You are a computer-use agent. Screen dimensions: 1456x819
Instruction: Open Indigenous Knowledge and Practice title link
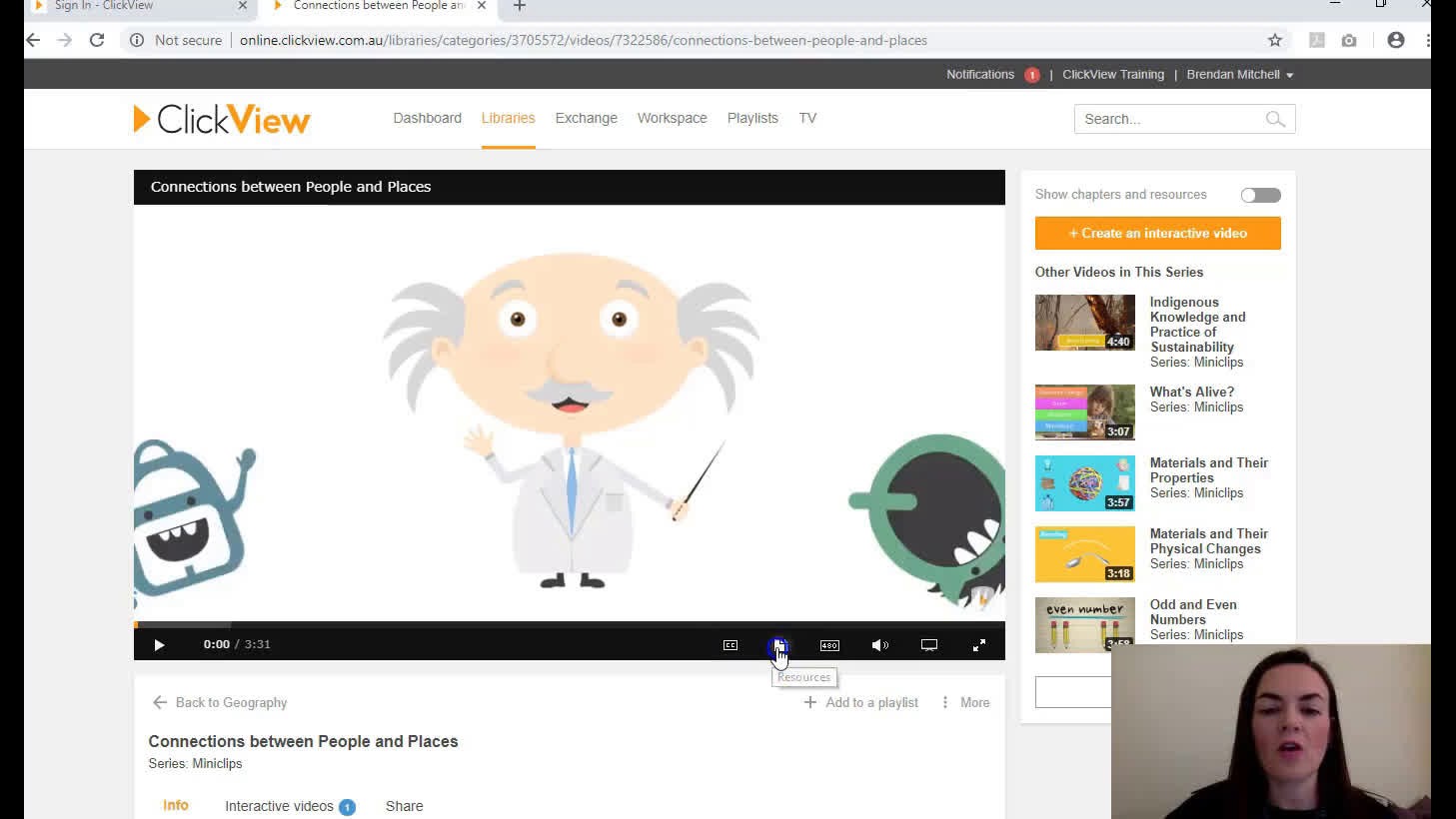tap(1197, 325)
